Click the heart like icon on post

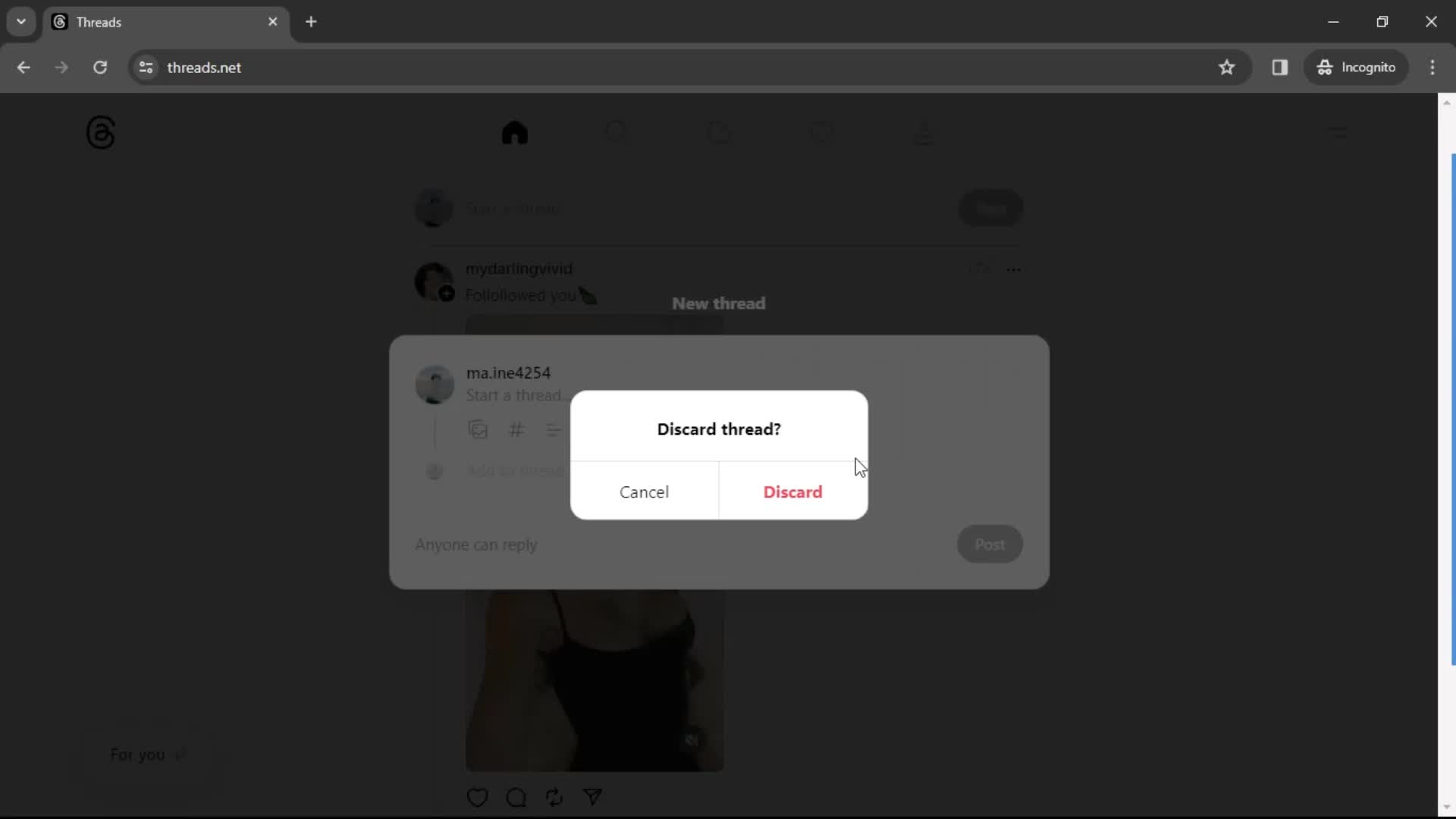478,797
